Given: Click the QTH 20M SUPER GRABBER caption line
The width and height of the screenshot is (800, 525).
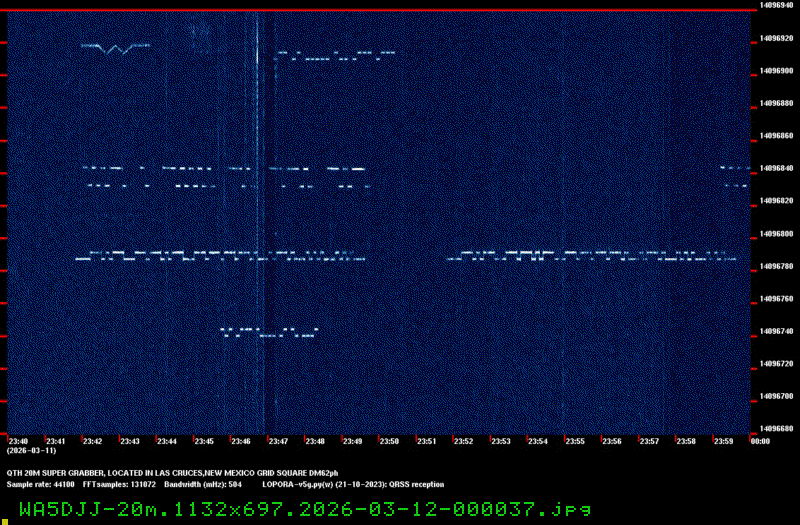Looking at the screenshot, I should 172,473.
